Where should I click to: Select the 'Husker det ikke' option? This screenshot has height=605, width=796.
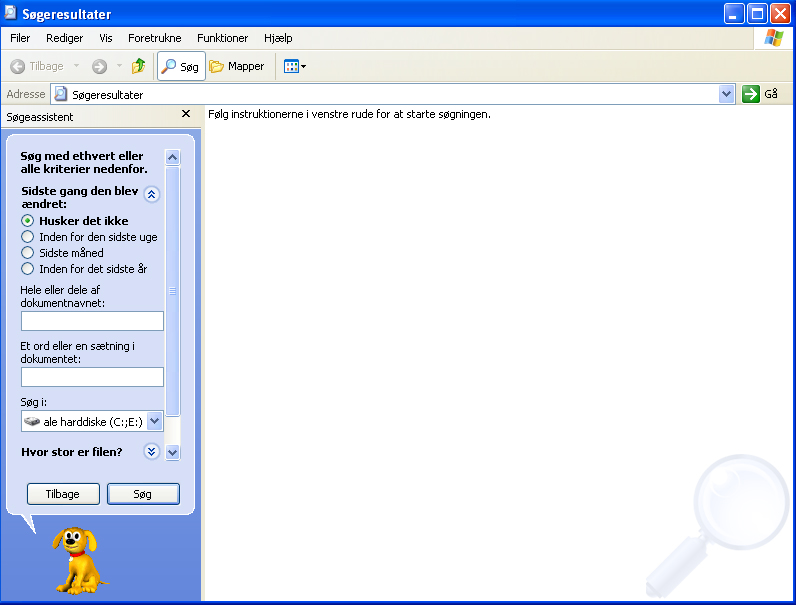pos(28,221)
